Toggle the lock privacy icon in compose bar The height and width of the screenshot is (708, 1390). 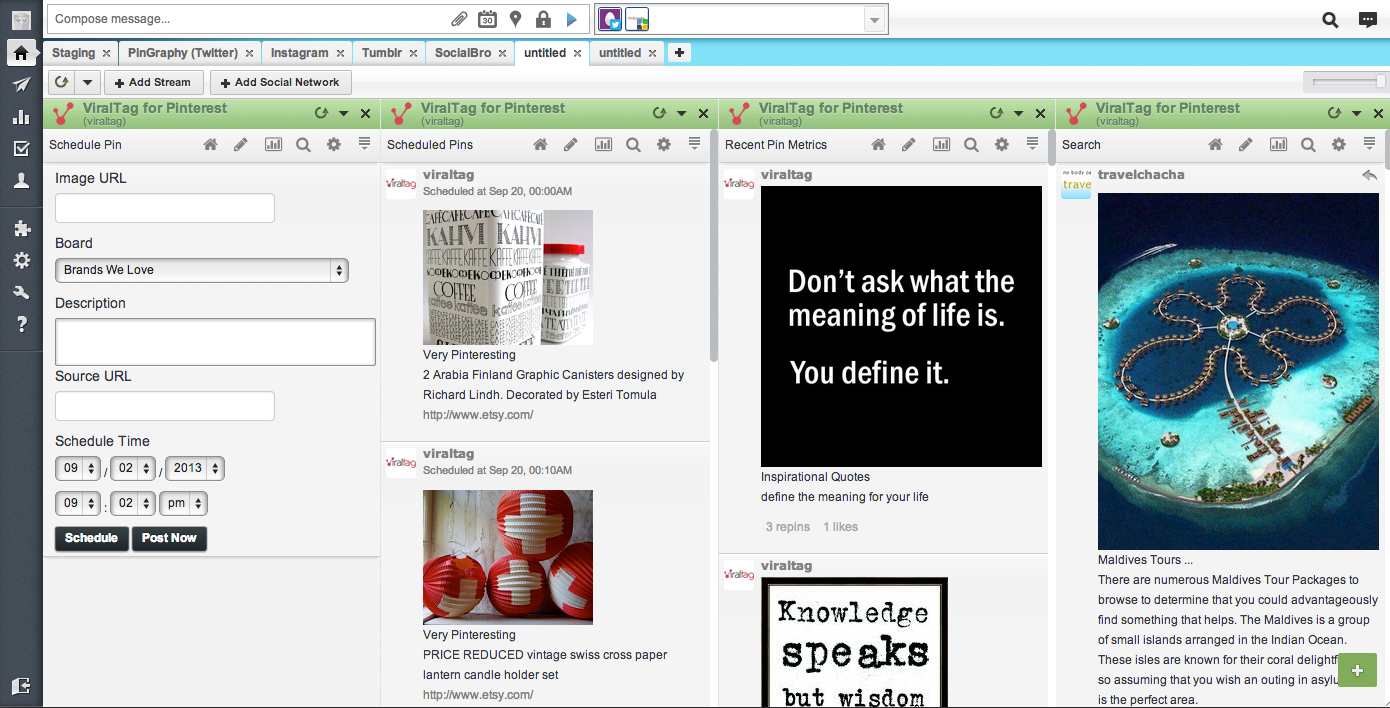pyautogui.click(x=543, y=19)
